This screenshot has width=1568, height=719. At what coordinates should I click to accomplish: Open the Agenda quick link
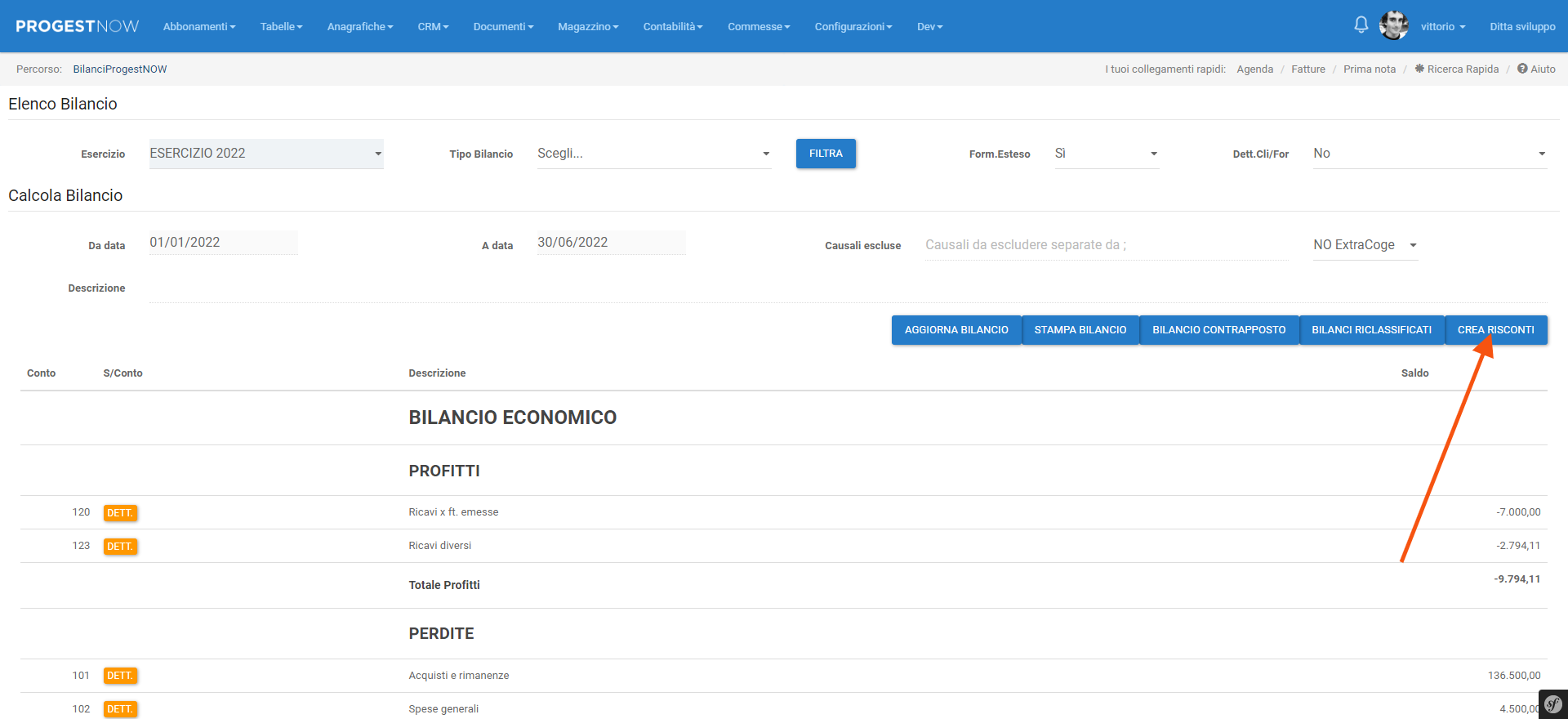[1255, 69]
